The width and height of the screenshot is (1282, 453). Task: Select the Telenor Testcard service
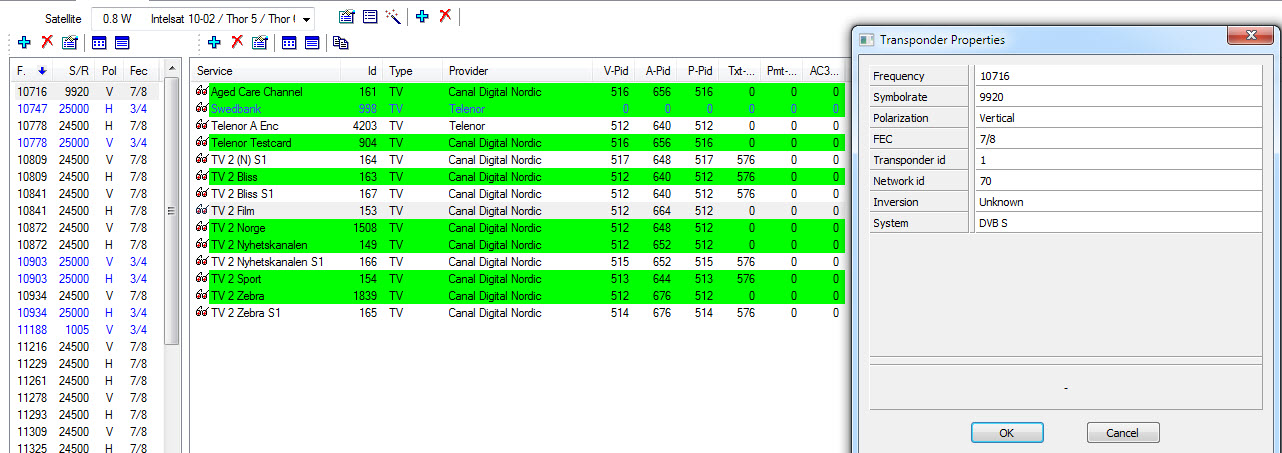coord(520,143)
